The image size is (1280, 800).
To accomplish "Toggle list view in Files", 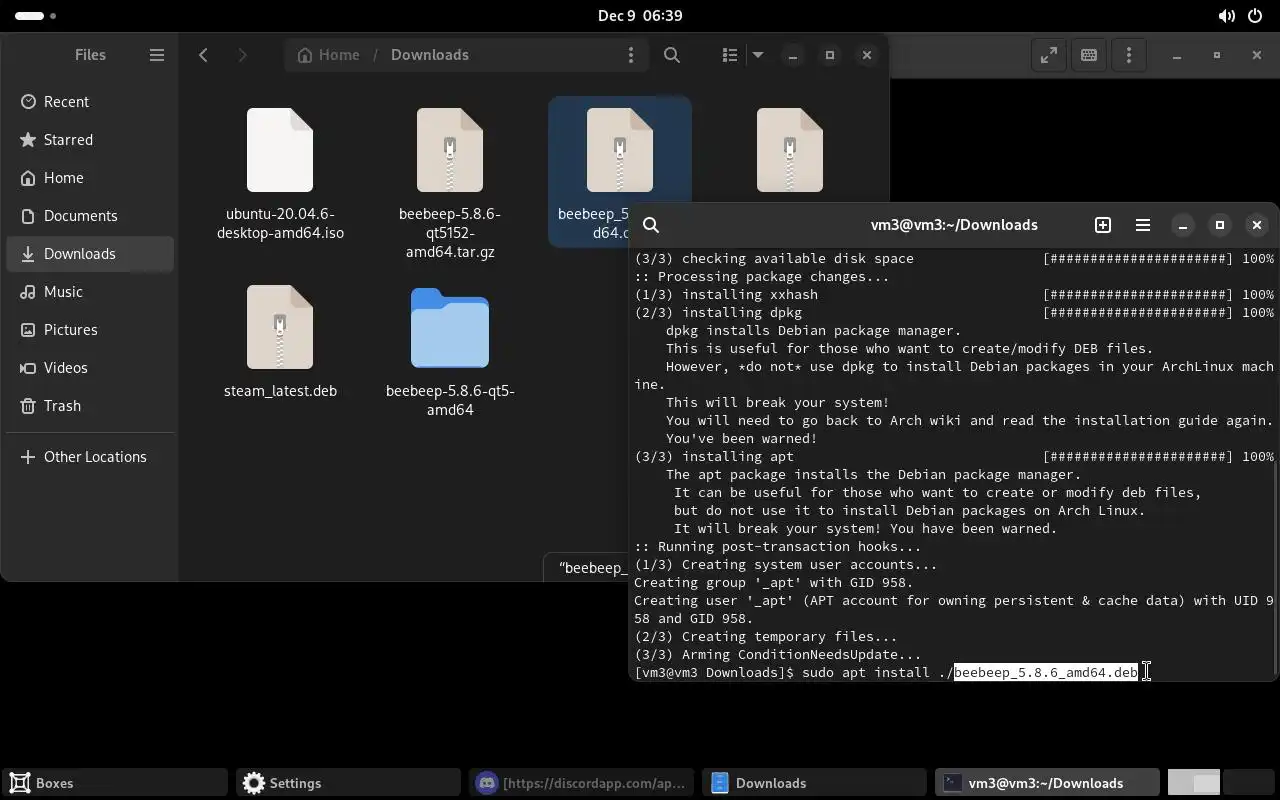I will click(x=730, y=55).
